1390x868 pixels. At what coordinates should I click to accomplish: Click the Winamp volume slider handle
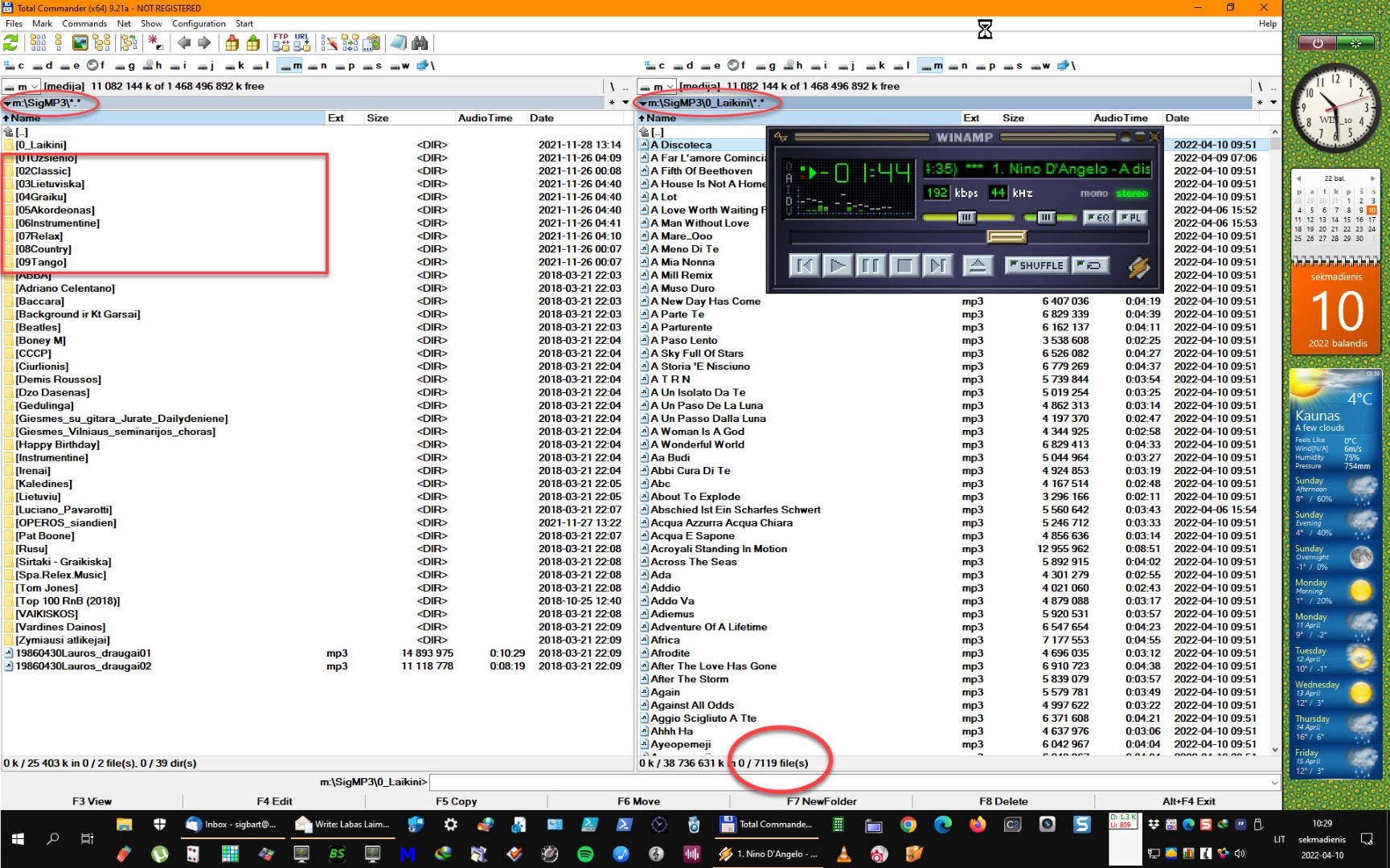click(x=966, y=218)
